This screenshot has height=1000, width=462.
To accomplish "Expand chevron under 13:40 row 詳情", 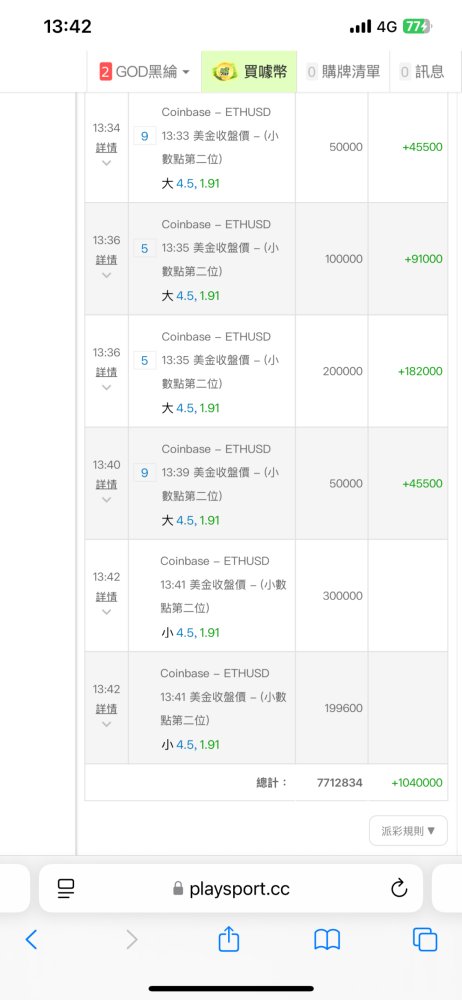I will (x=107, y=499).
